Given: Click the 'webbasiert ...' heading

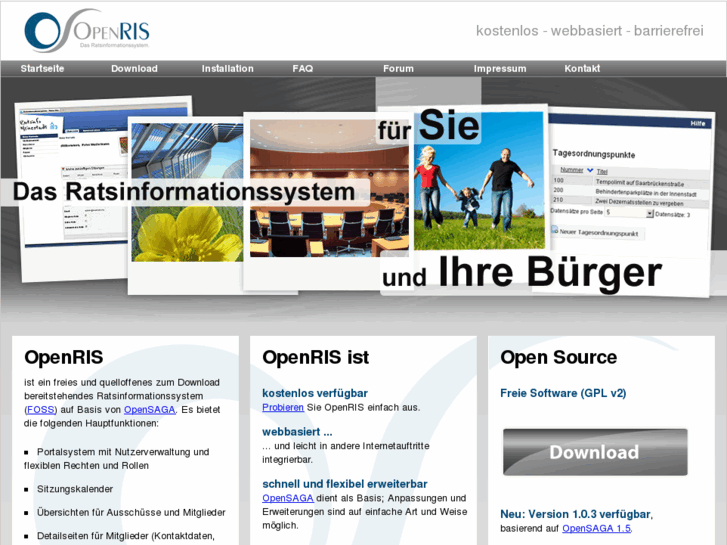Looking at the screenshot, I should (297, 432).
